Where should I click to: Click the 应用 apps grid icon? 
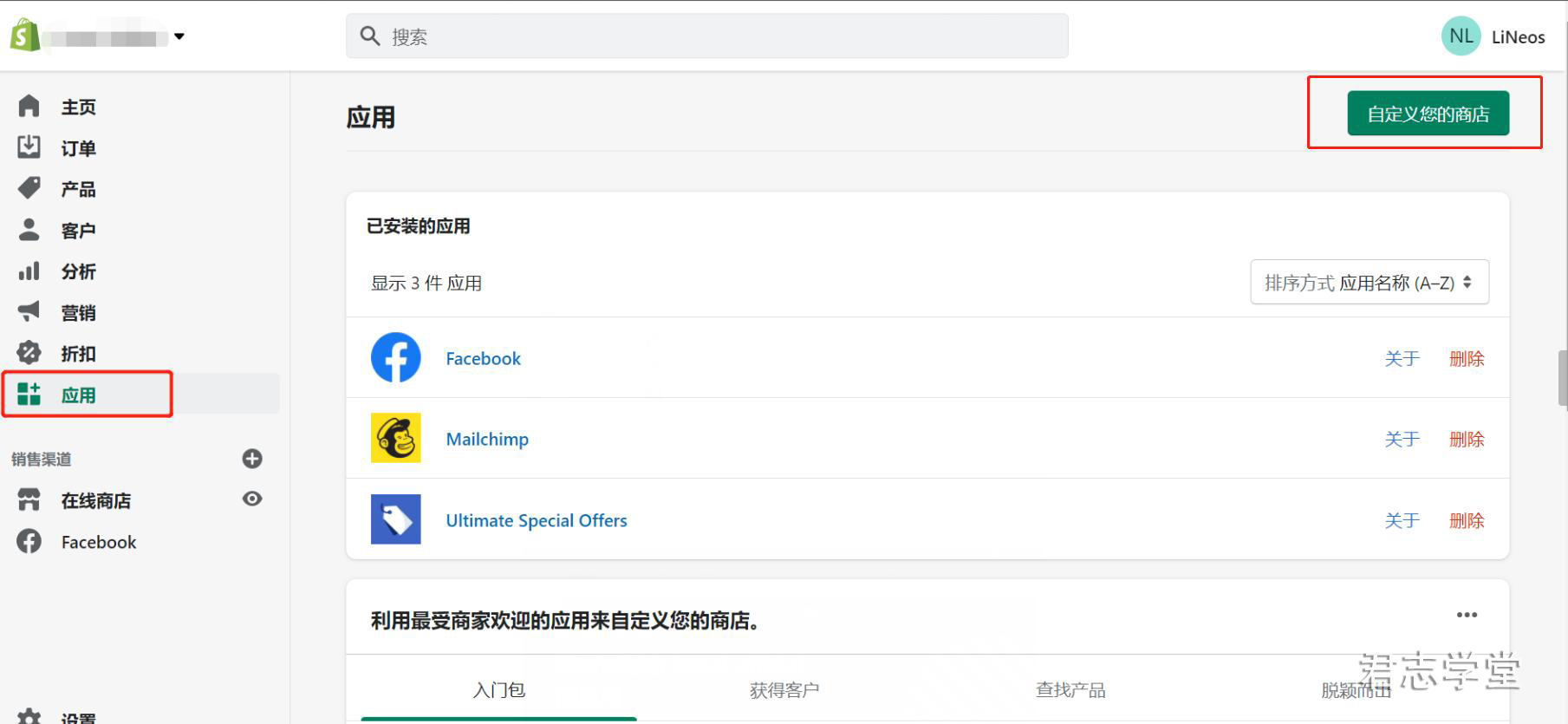29,394
